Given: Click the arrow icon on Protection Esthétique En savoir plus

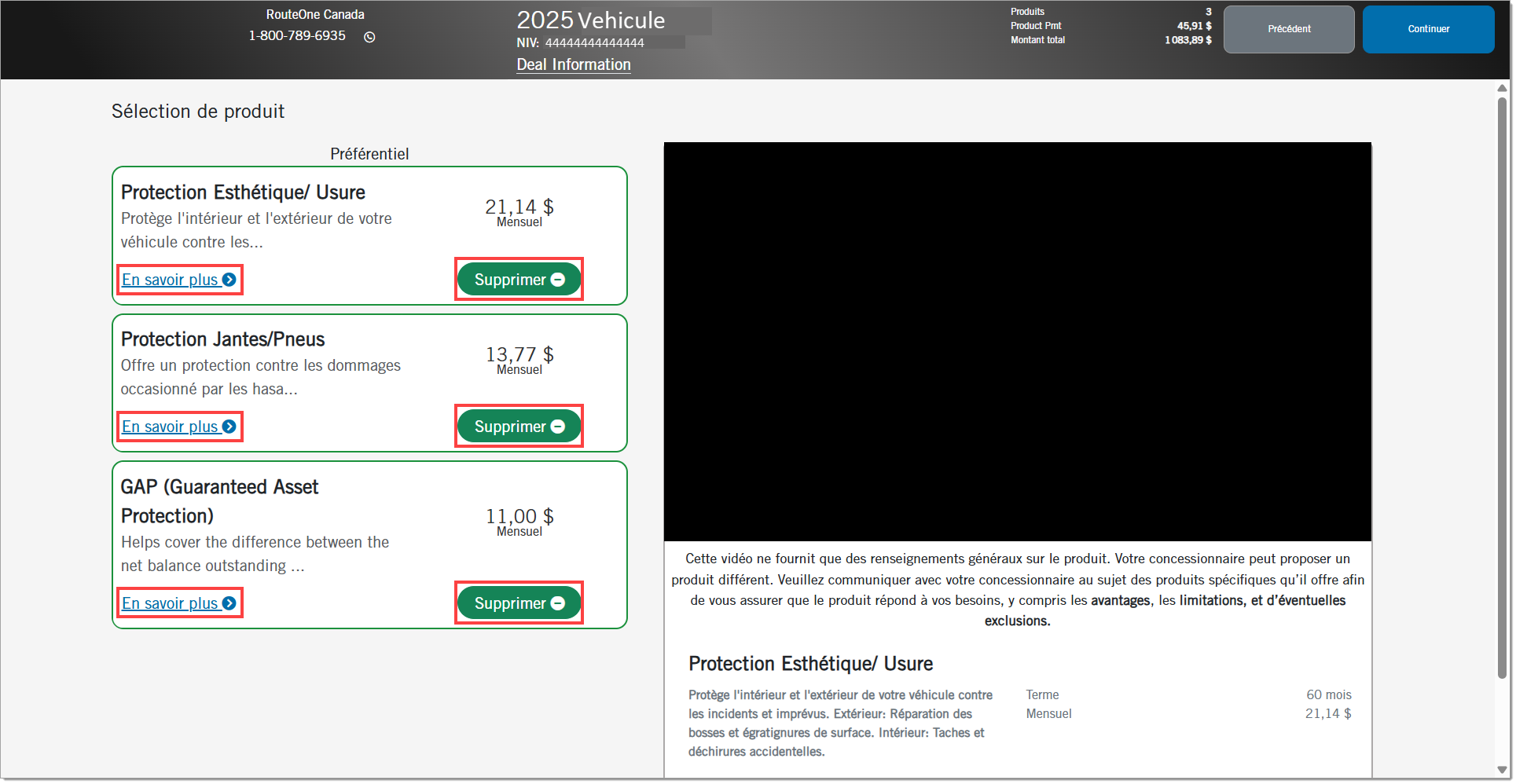Looking at the screenshot, I should pyautogui.click(x=229, y=280).
